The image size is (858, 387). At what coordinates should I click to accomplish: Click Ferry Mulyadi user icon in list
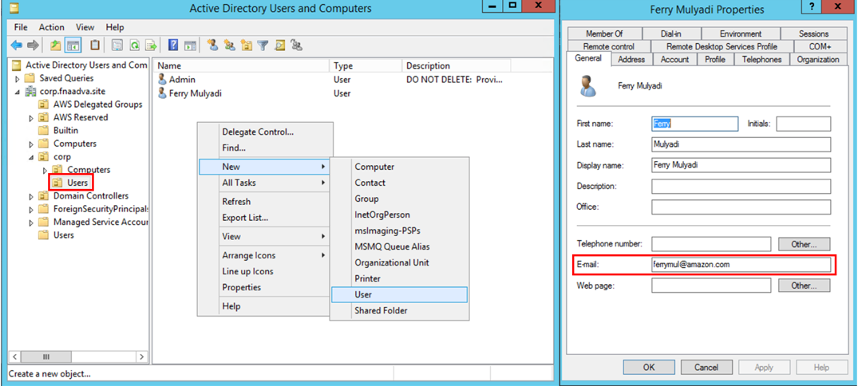pos(162,94)
